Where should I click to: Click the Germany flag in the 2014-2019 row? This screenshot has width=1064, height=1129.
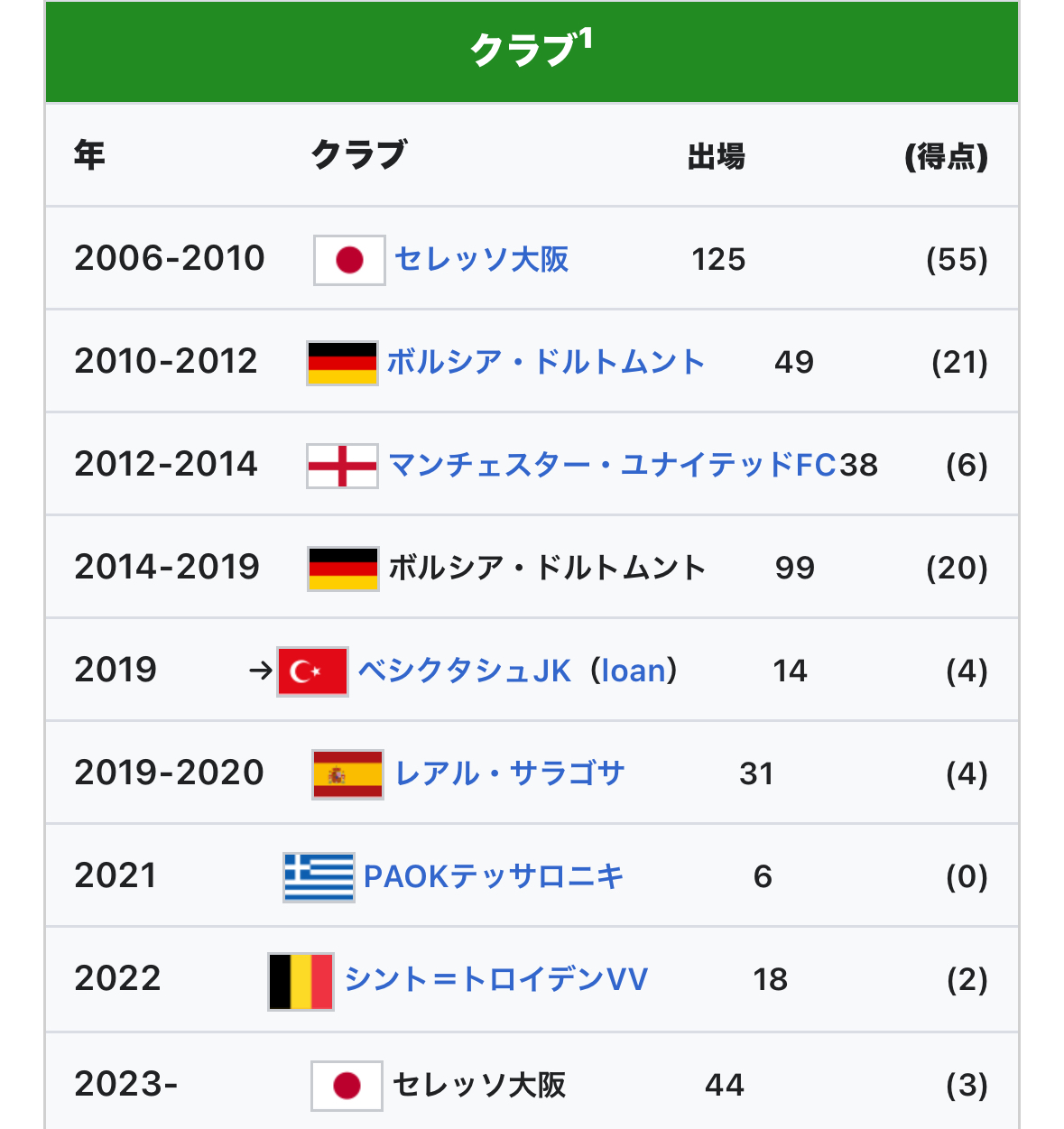343,569
